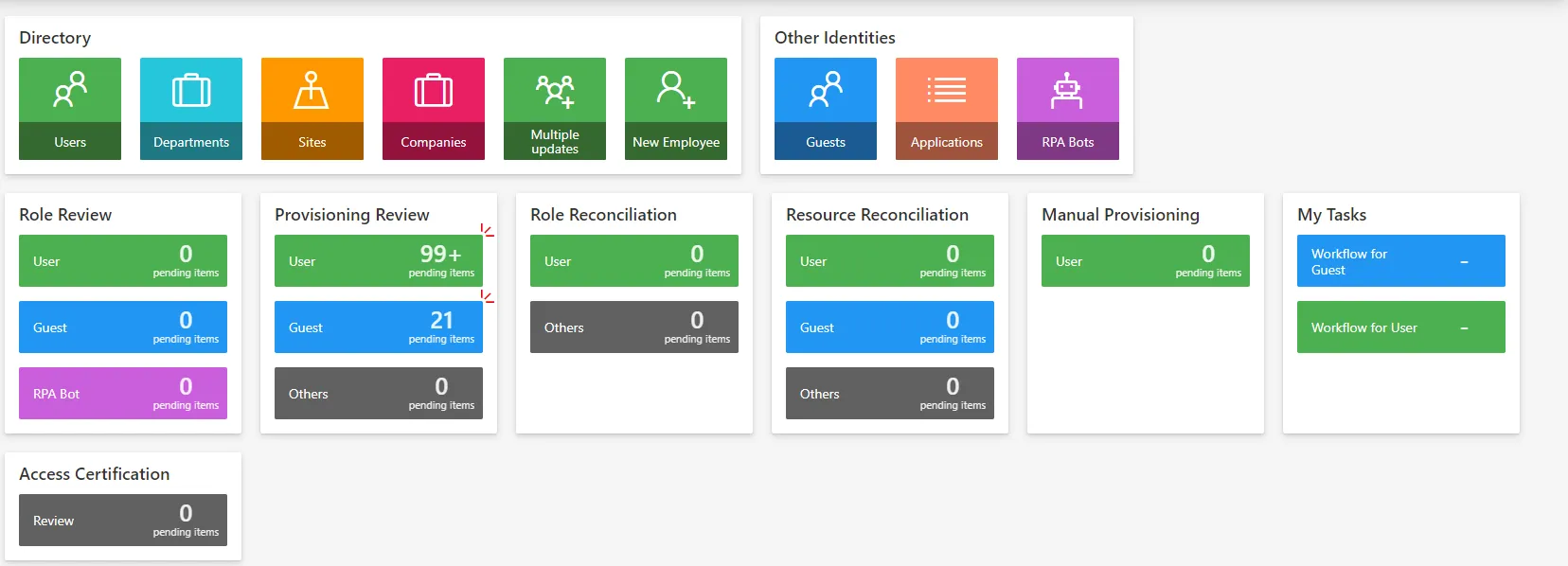
Task: Open Role Review Guest pending items
Action: pos(123,327)
